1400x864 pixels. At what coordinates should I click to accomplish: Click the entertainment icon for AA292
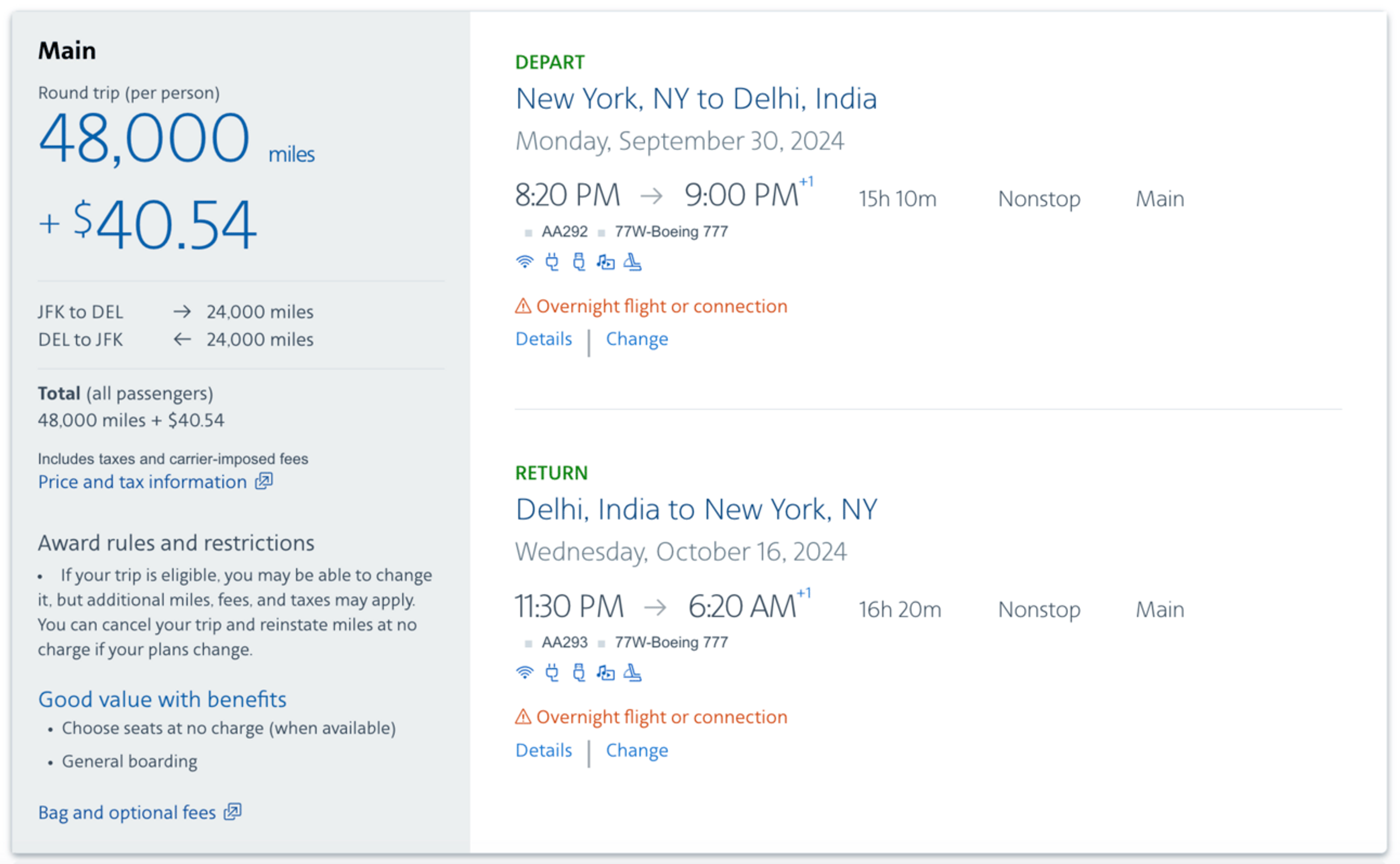[606, 262]
